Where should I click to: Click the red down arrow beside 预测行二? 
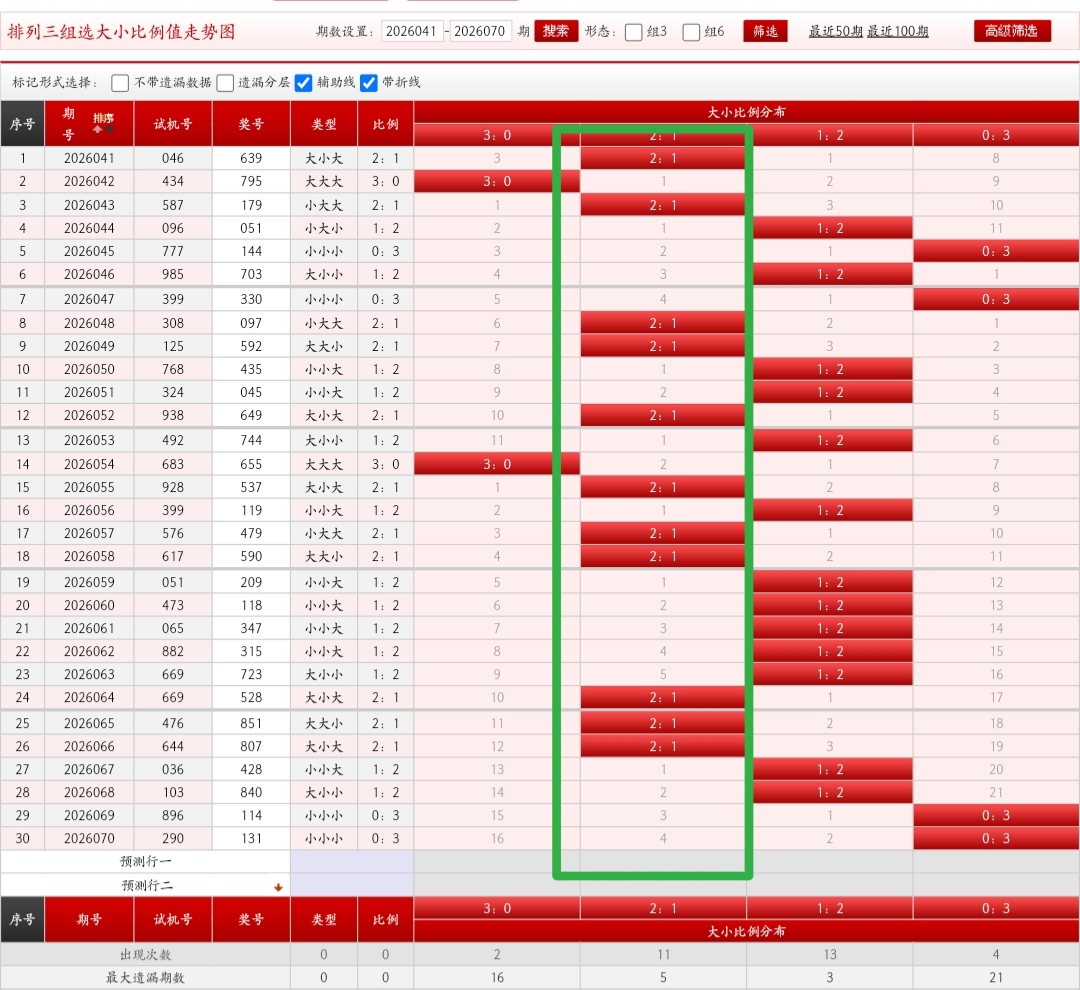click(x=278, y=887)
